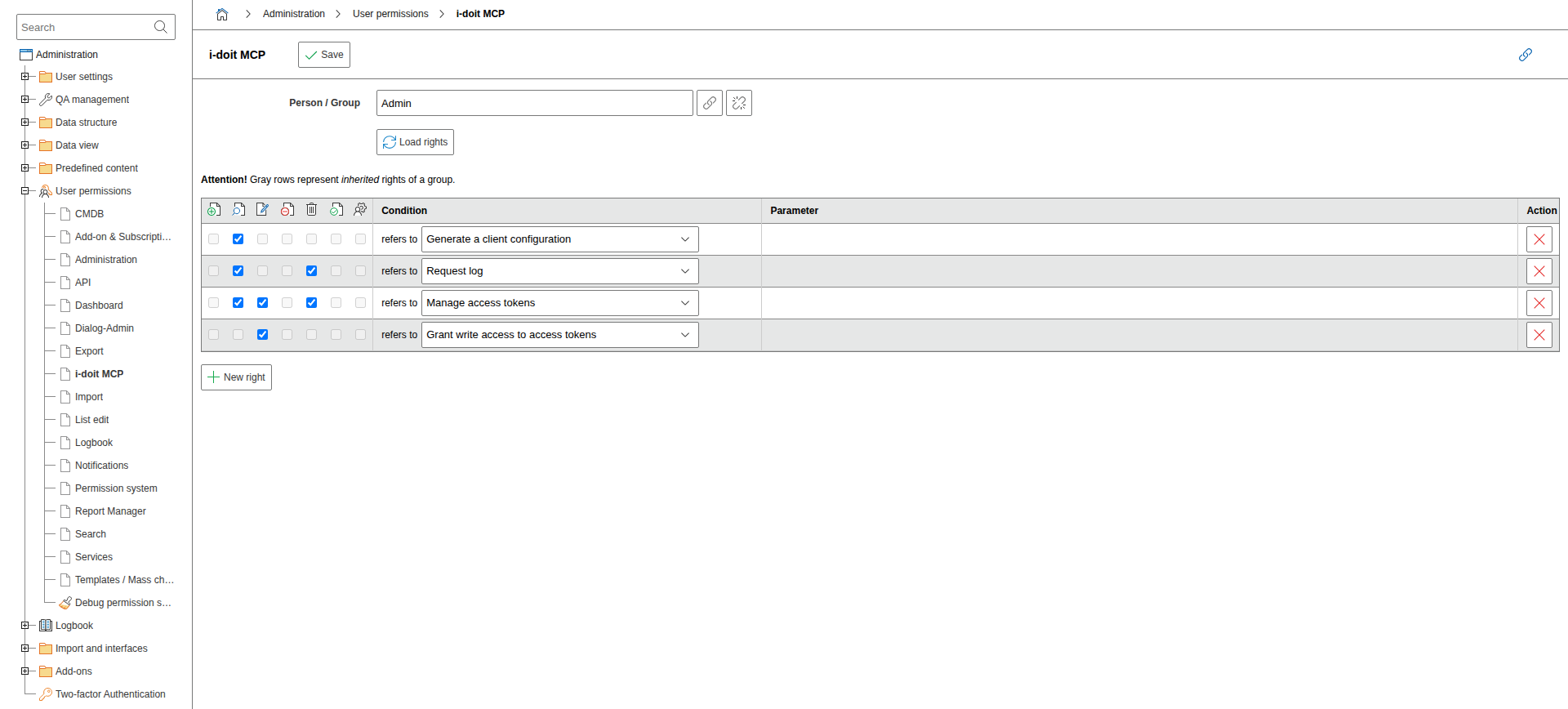Focus the sidebar Search field
This screenshot has width=1568, height=709.
[96, 27]
